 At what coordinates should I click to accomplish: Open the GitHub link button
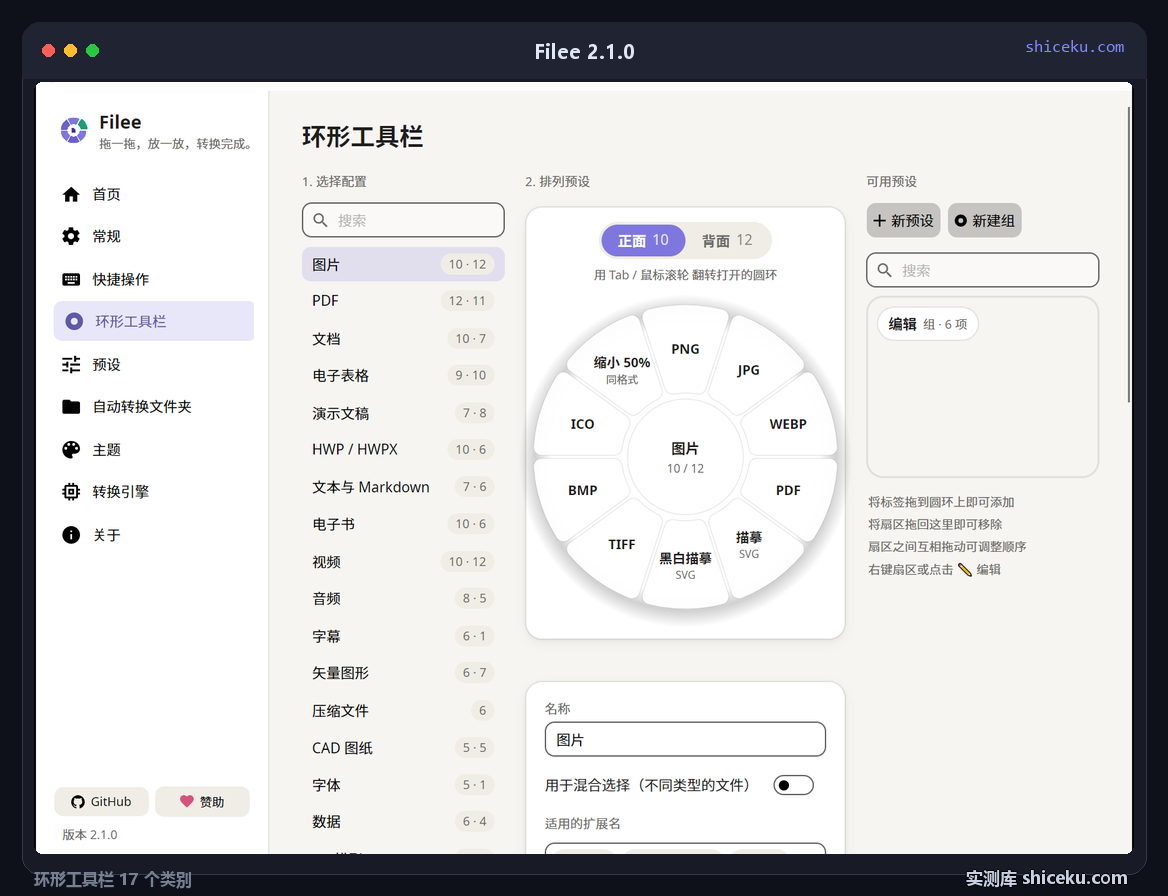tap(101, 801)
